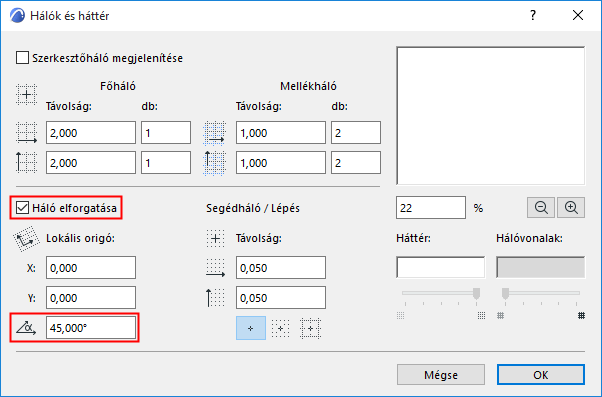
Task: Click the Lokális origó Y field
Action: 91,298
